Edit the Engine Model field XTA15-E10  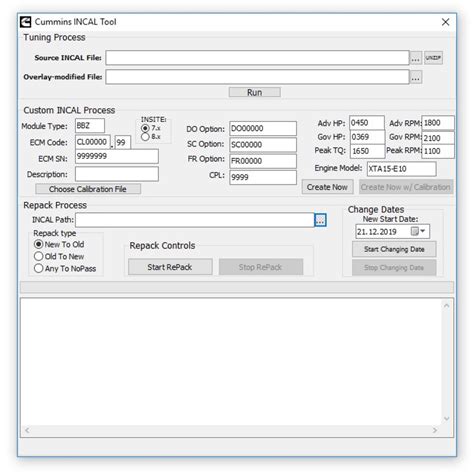(x=401, y=169)
